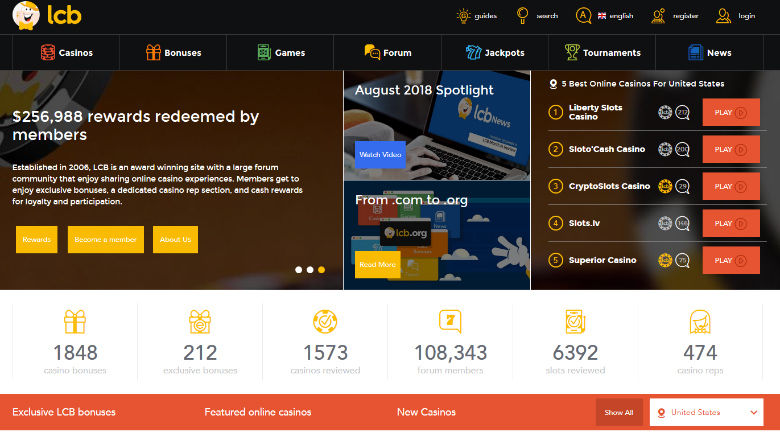This screenshot has height=440, width=780.
Task: Click the casino bonuses gift icon above 1848
Action: [75, 322]
